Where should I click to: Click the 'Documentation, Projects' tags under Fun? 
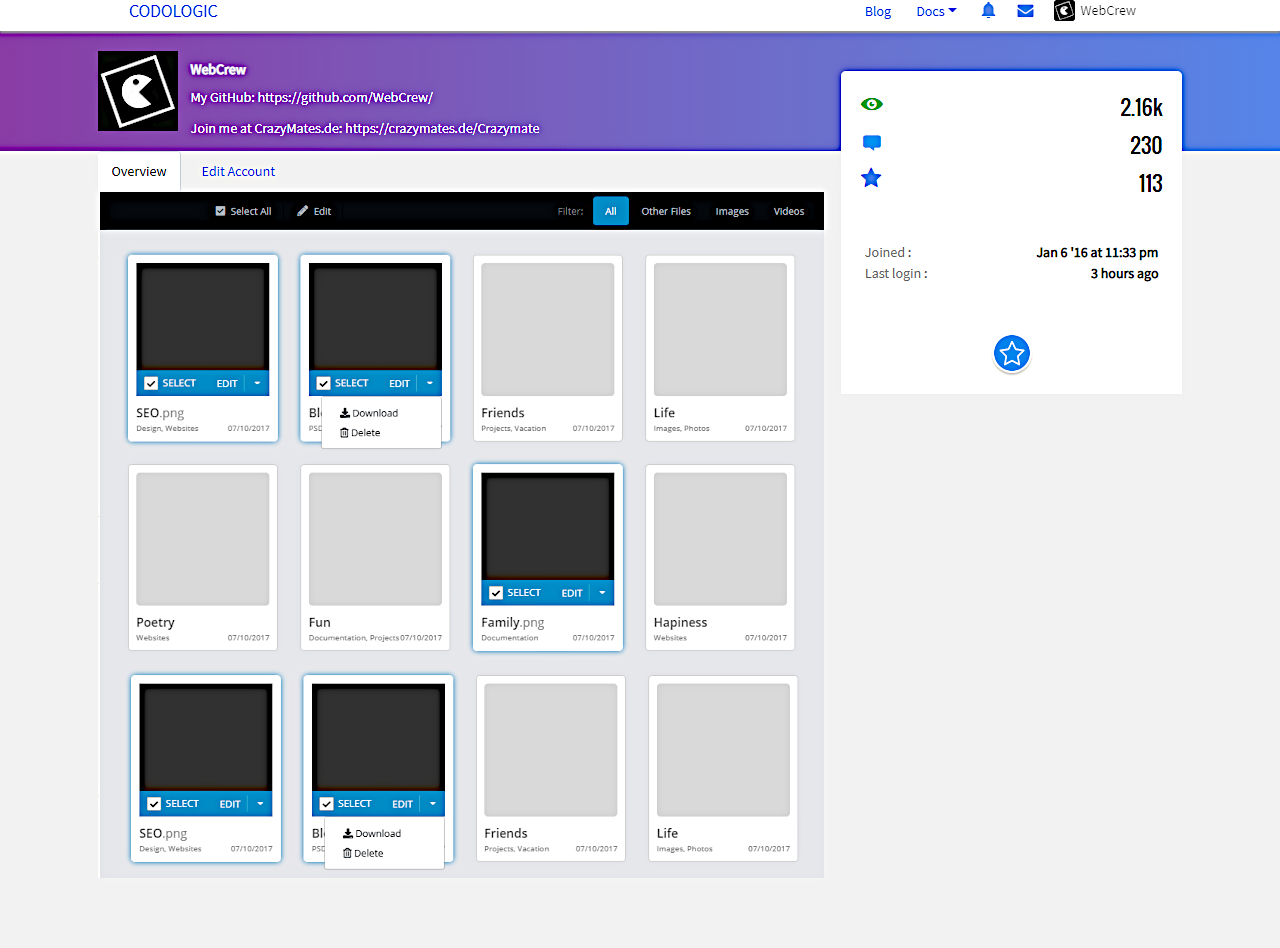point(354,637)
